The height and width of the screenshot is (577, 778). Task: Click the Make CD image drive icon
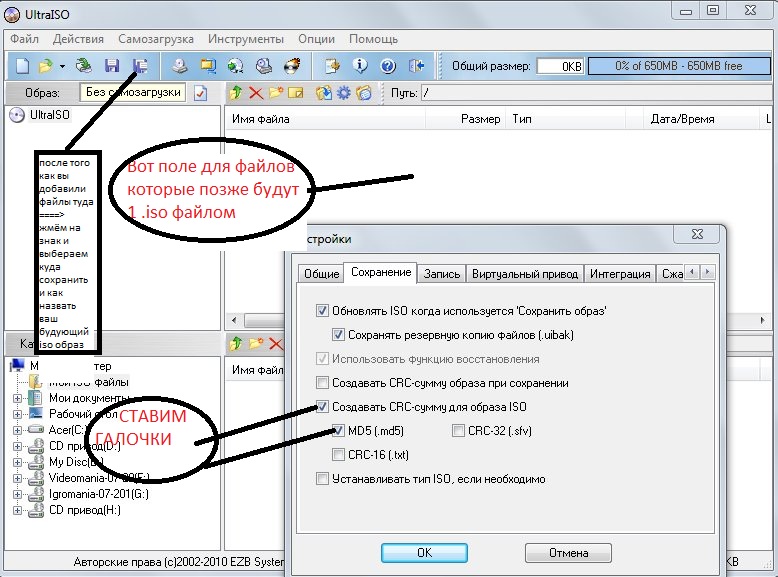pos(180,65)
